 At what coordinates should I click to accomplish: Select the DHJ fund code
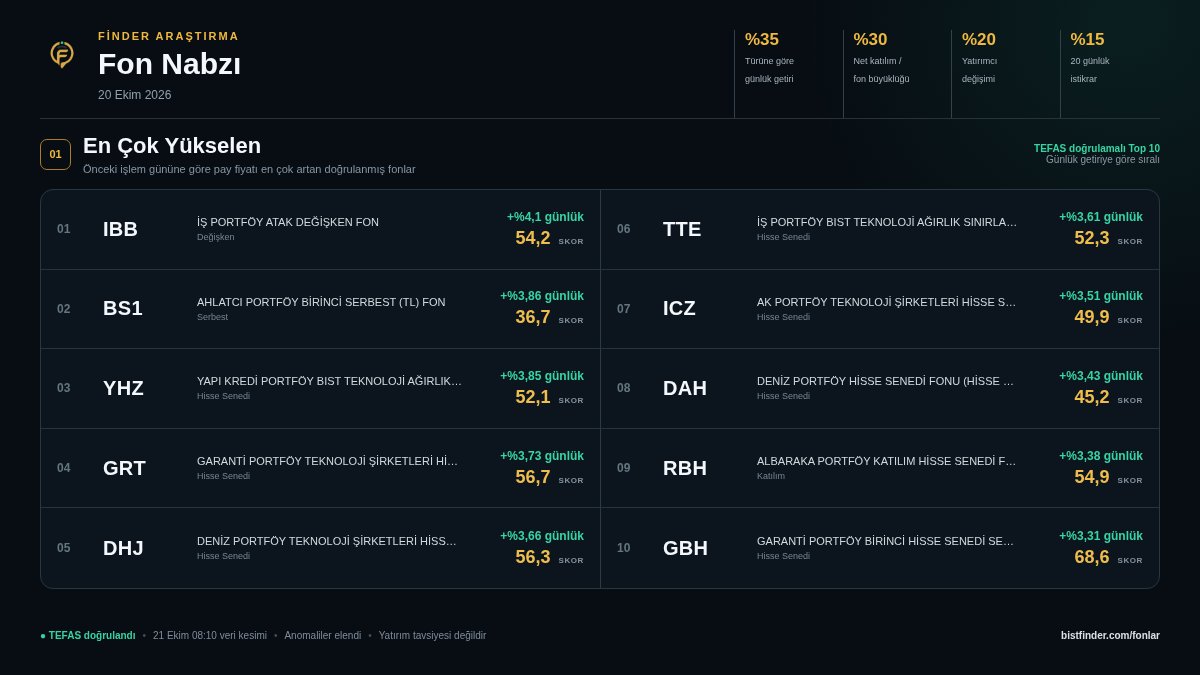[x=123, y=548]
